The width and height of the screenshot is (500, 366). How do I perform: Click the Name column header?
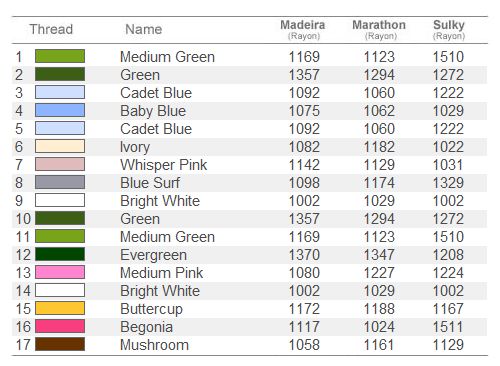(144, 29)
